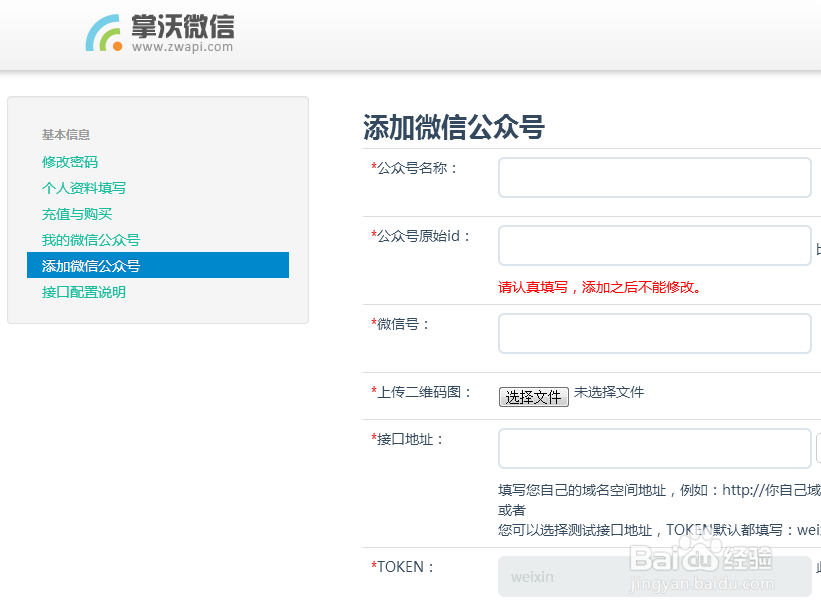Viewport: 821px width, 613px height.
Task: Click the 添加微信公众号 page heading
Action: (453, 128)
